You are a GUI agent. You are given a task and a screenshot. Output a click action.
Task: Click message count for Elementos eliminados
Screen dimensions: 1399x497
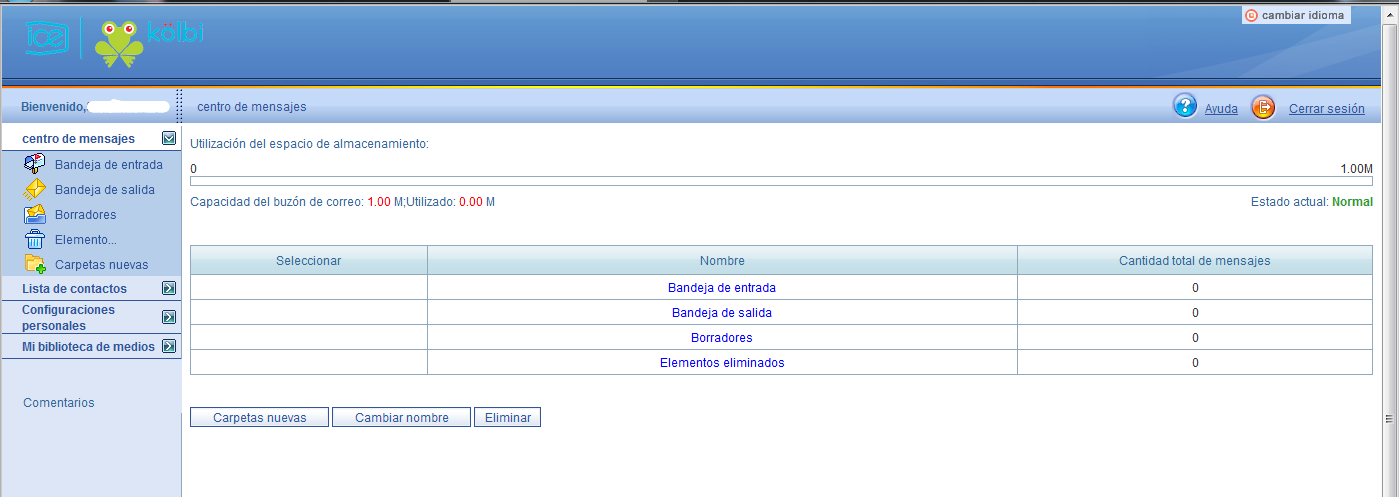[x=1195, y=363]
